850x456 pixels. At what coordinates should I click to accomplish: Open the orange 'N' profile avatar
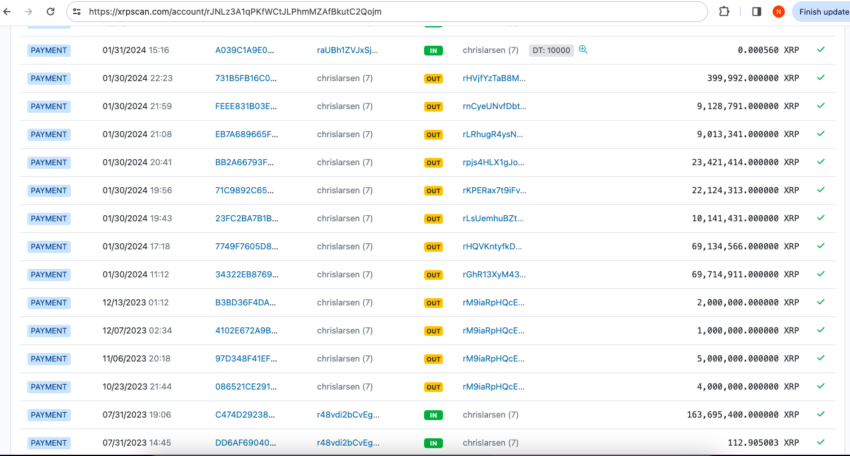[x=778, y=11]
